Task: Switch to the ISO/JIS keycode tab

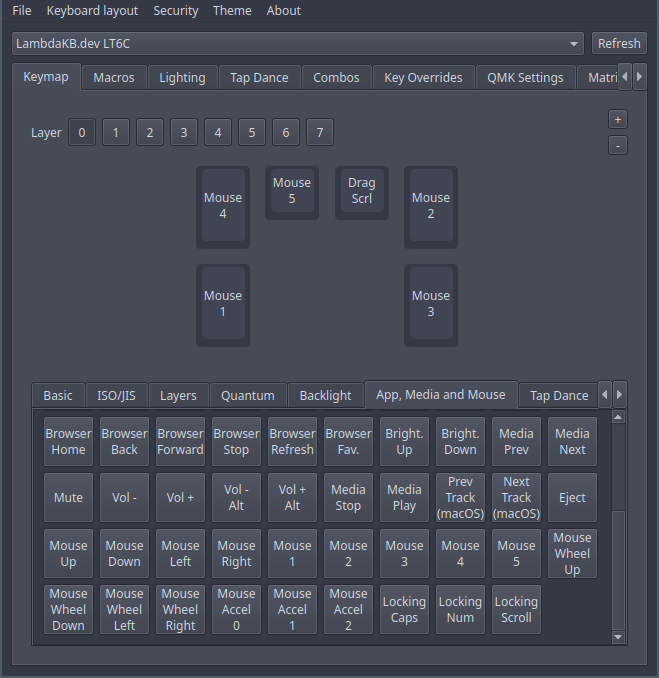Action: point(116,396)
